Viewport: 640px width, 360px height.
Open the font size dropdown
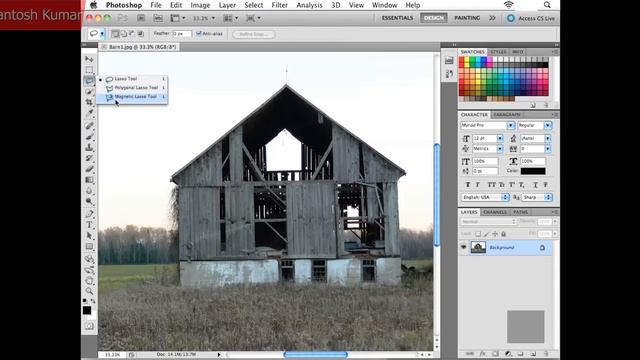(500, 138)
